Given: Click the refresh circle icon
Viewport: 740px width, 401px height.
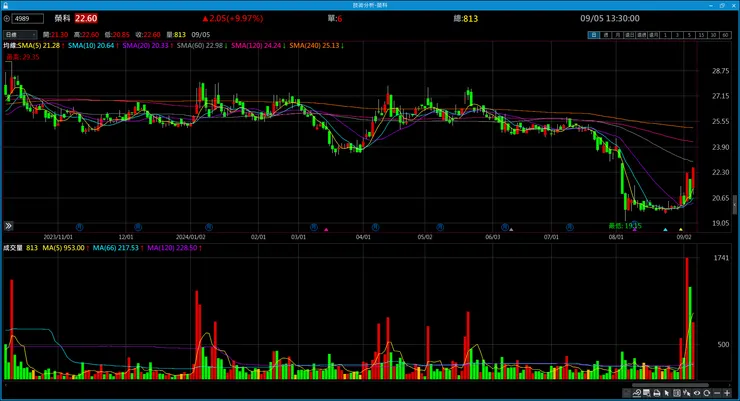Looking at the screenshot, I should [706, 393].
